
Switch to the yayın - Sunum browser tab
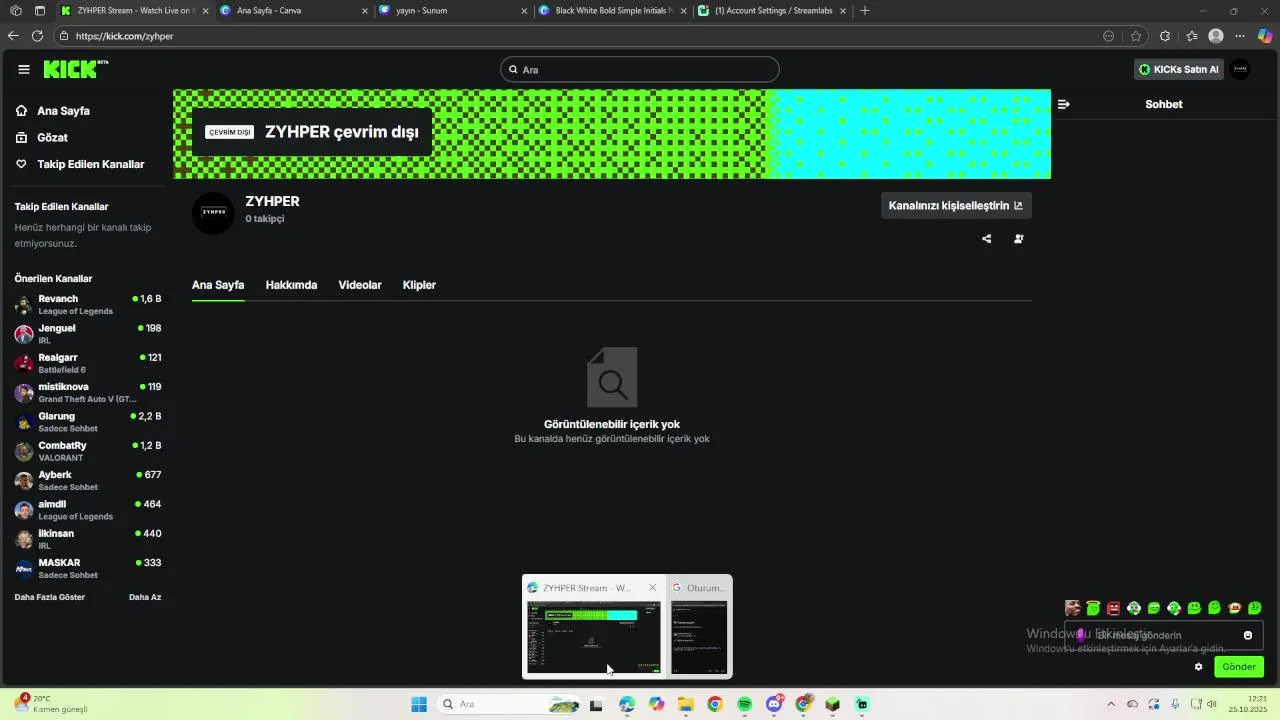pyautogui.click(x=453, y=11)
